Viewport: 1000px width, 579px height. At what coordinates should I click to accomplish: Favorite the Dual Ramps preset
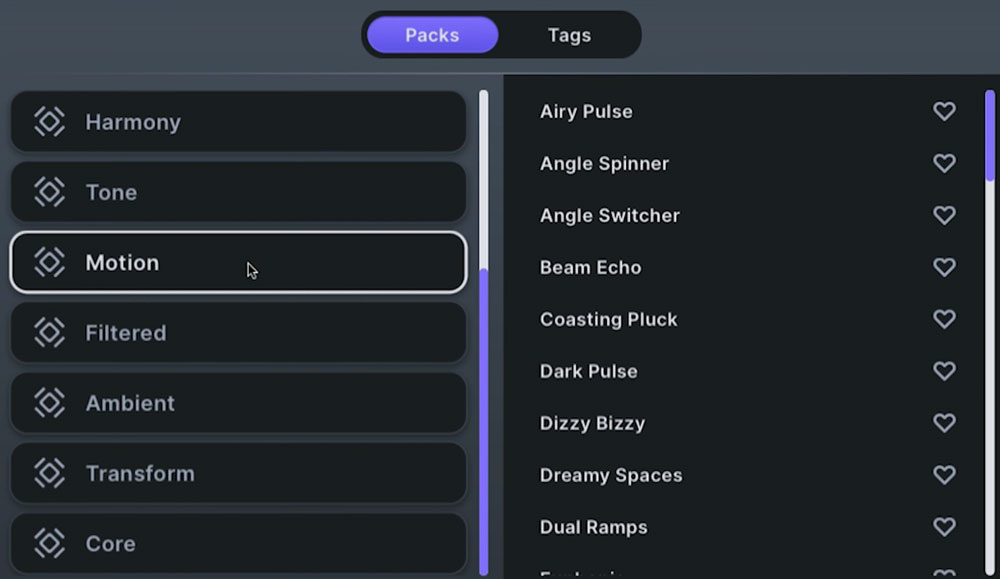[944, 527]
